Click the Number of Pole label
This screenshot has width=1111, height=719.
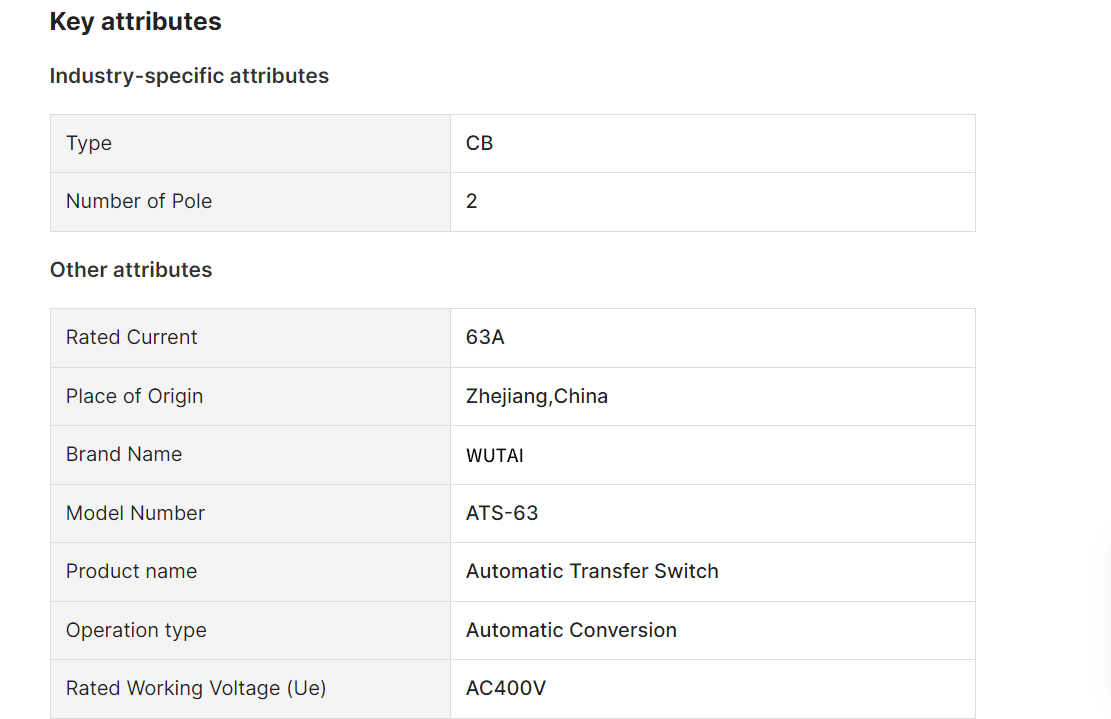139,201
